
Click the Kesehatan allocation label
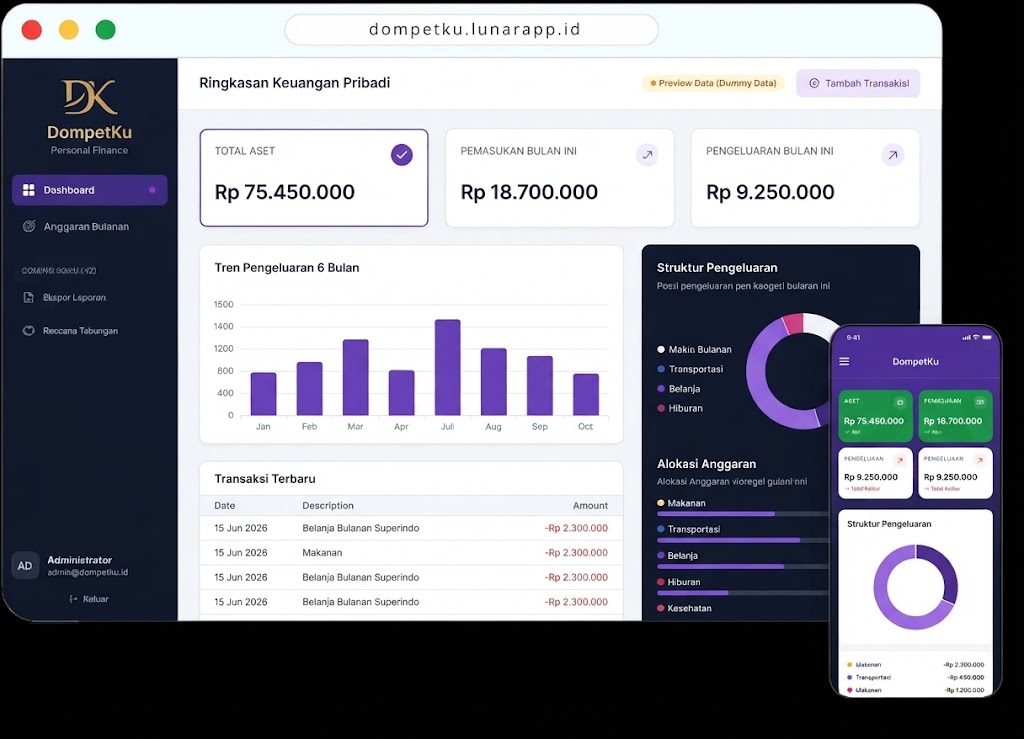point(689,608)
